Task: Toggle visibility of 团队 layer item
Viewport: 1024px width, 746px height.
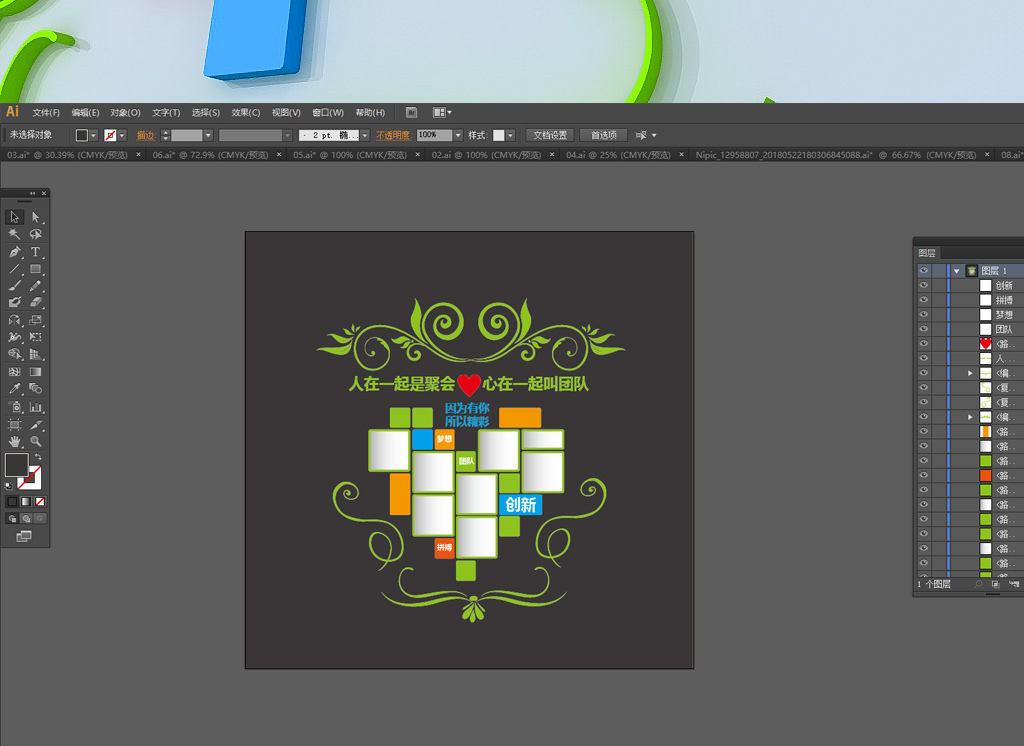Action: coord(924,329)
